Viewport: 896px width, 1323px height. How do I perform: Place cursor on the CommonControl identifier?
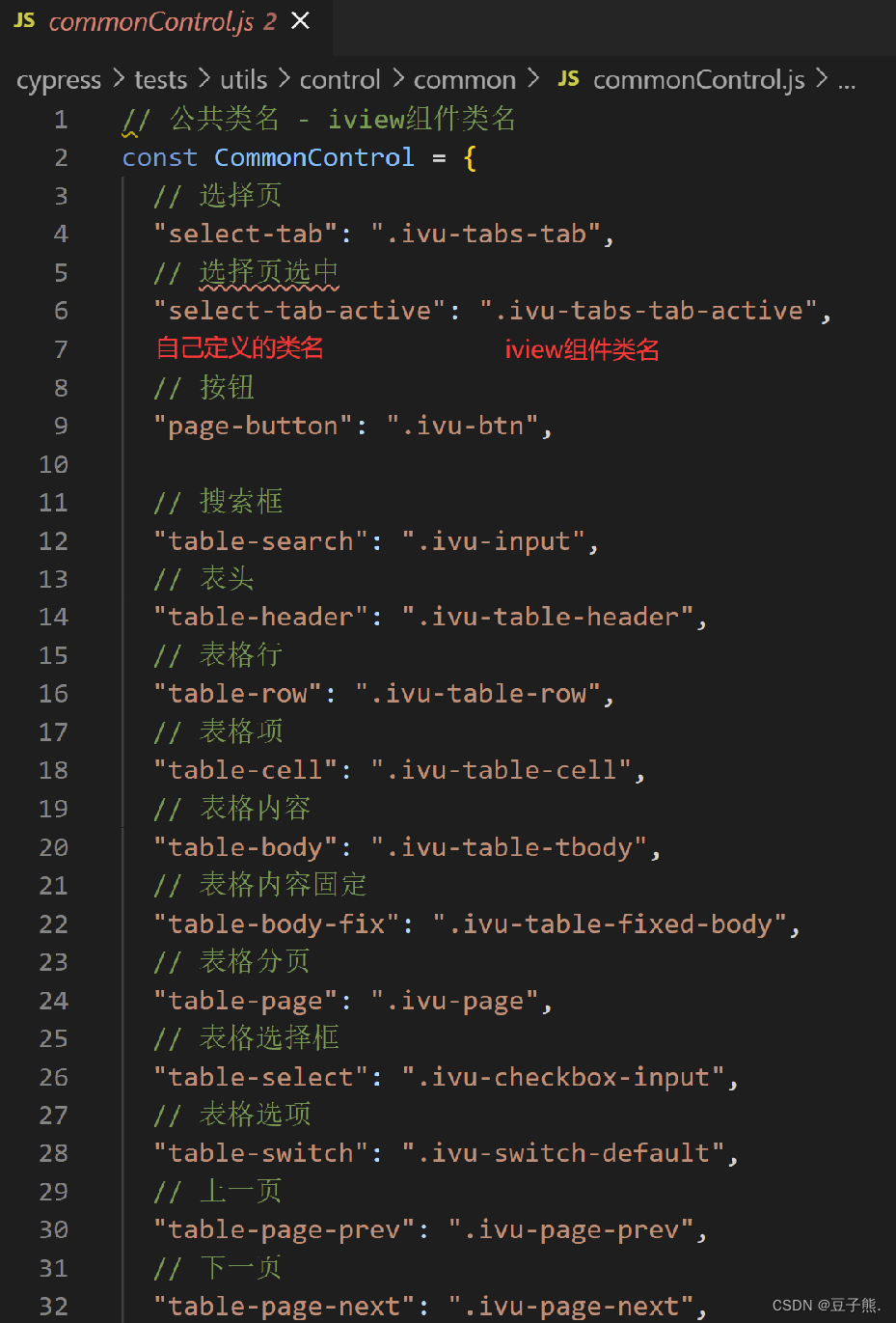pyautogui.click(x=313, y=157)
